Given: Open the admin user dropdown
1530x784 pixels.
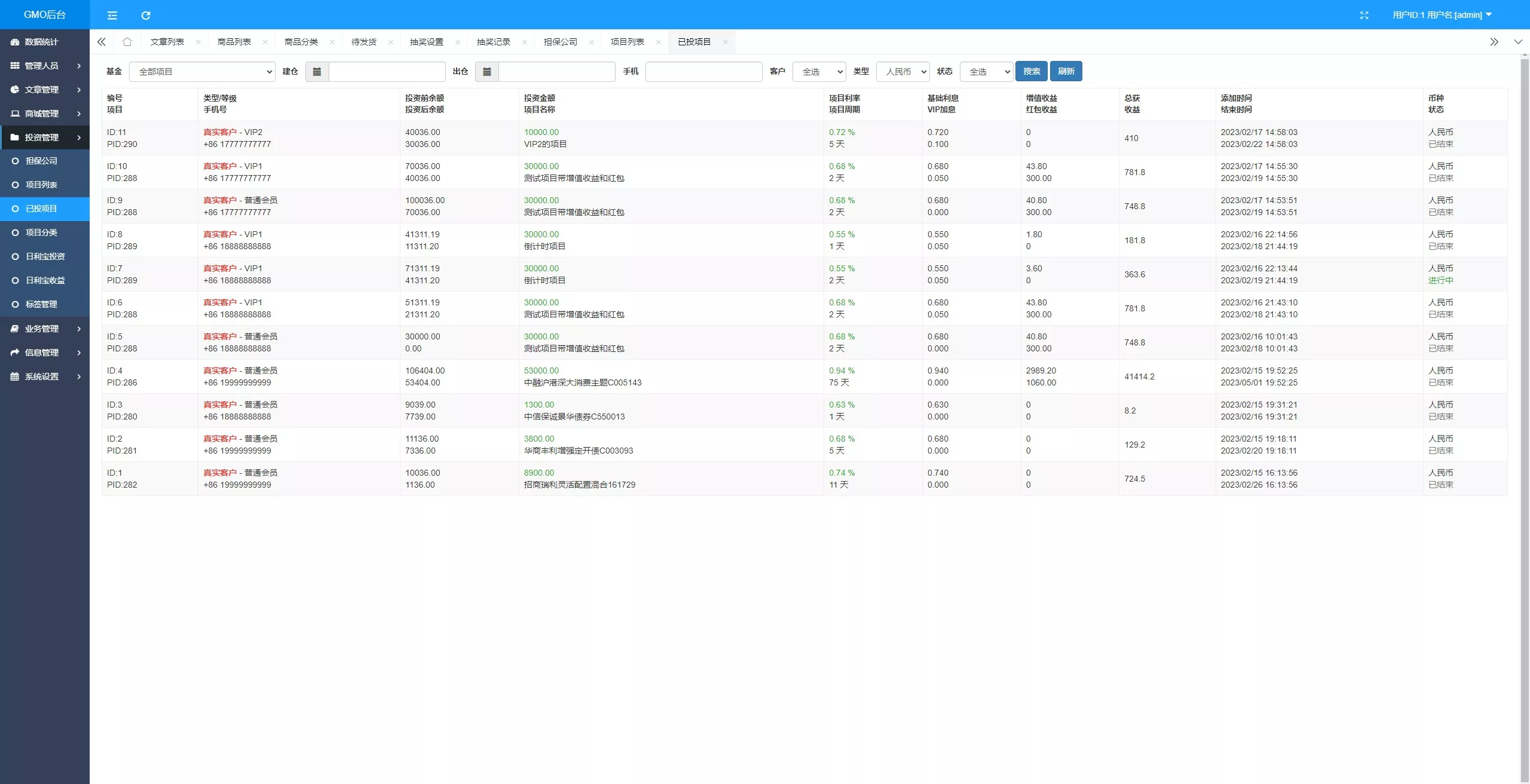Looking at the screenshot, I should pos(1442,15).
